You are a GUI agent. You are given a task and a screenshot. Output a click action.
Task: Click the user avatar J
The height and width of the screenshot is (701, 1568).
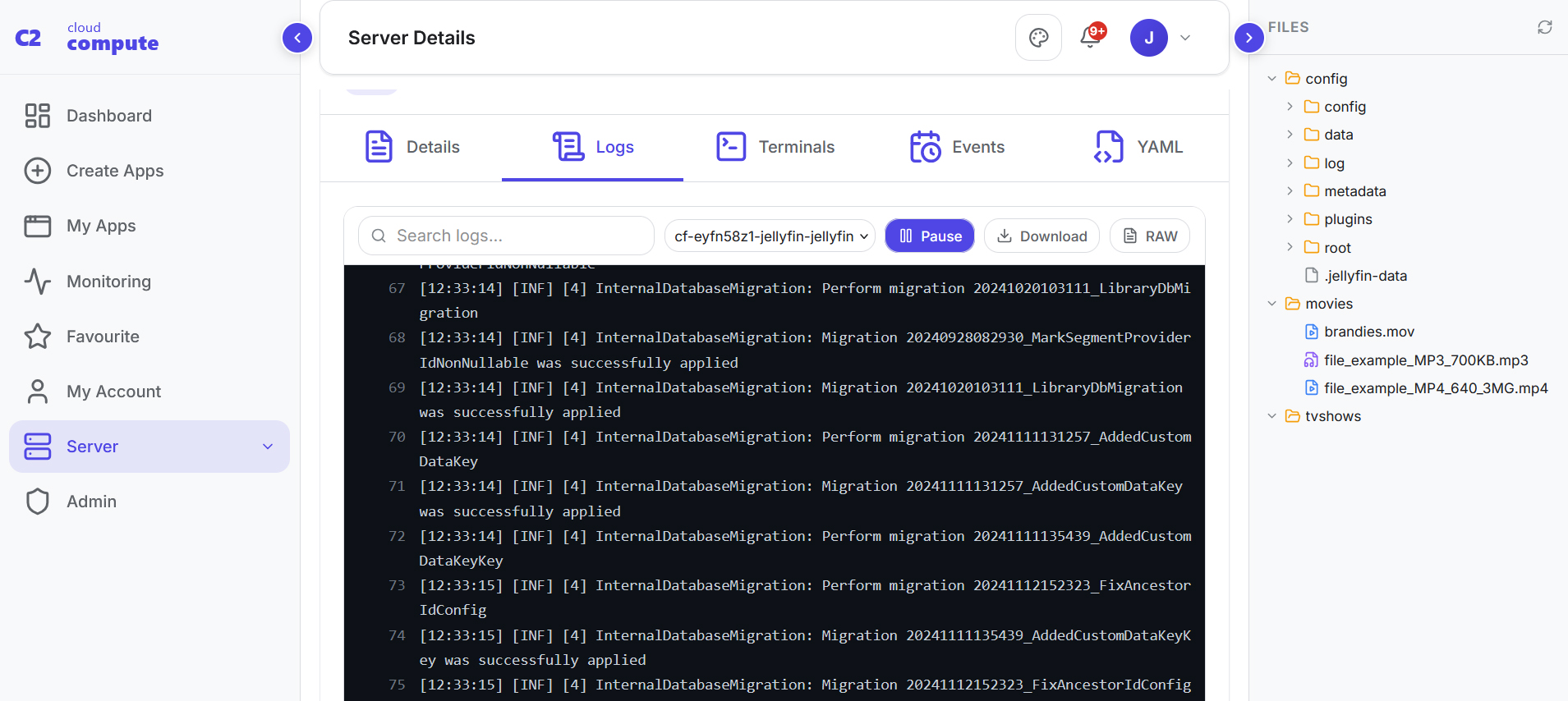point(1149,38)
